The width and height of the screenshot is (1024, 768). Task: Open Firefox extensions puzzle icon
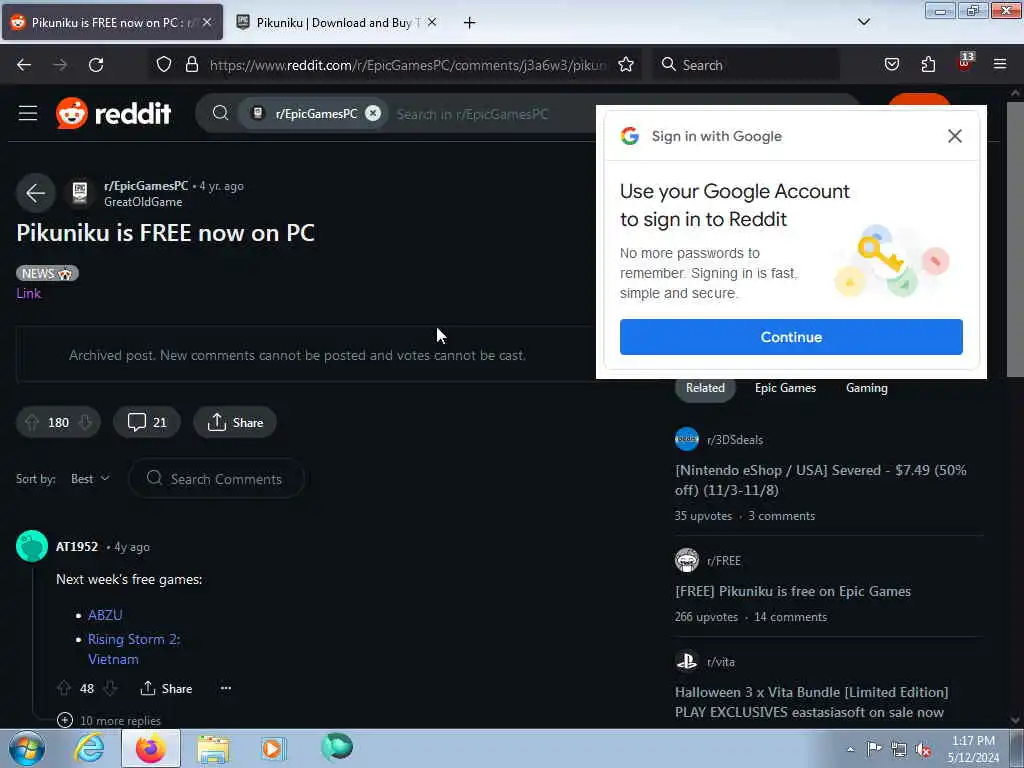click(928, 64)
